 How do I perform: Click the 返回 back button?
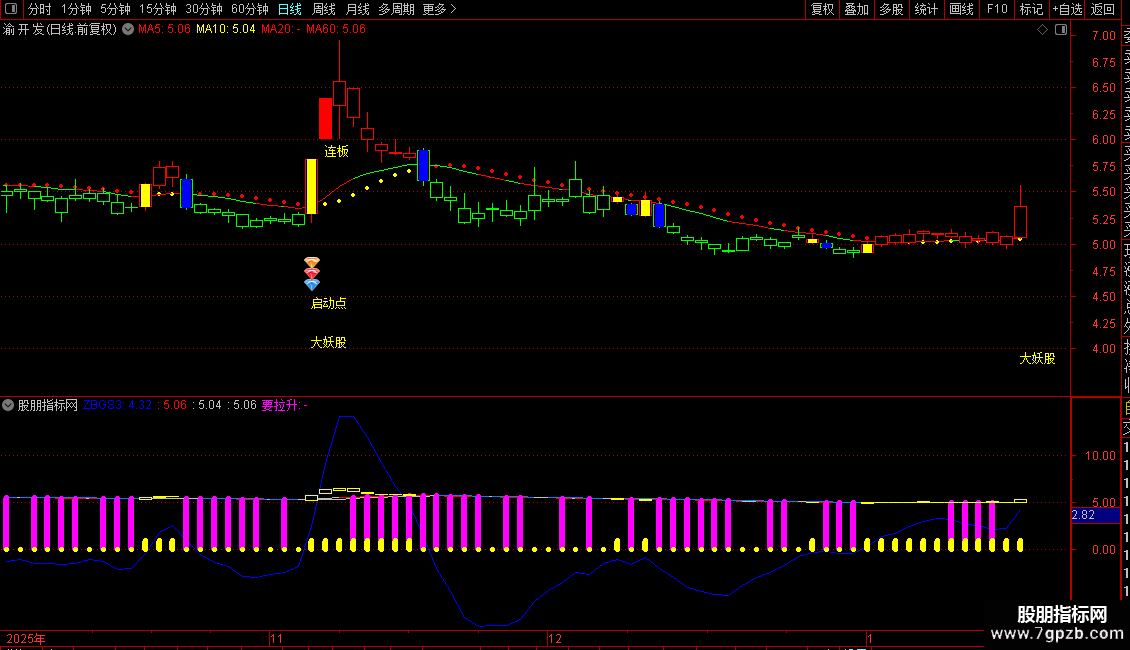(x=1103, y=9)
